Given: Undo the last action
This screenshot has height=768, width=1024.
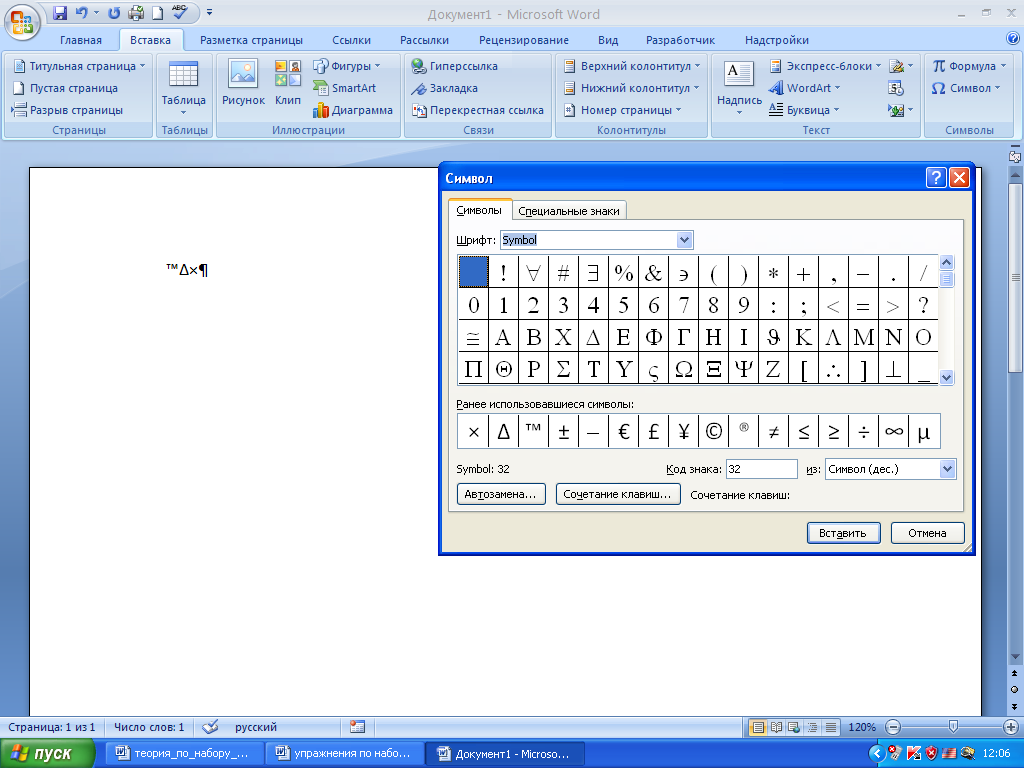Looking at the screenshot, I should click(x=82, y=12).
